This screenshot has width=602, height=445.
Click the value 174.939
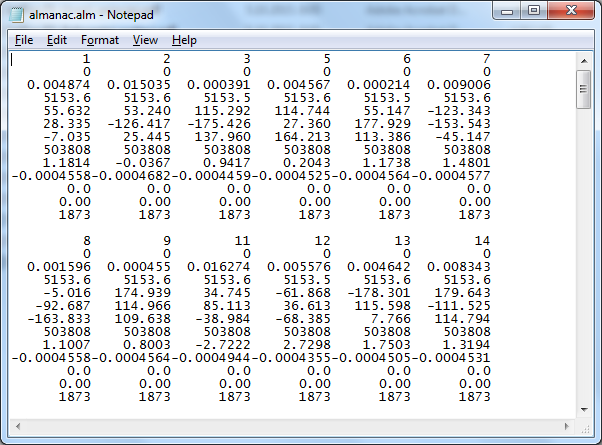[x=143, y=293]
